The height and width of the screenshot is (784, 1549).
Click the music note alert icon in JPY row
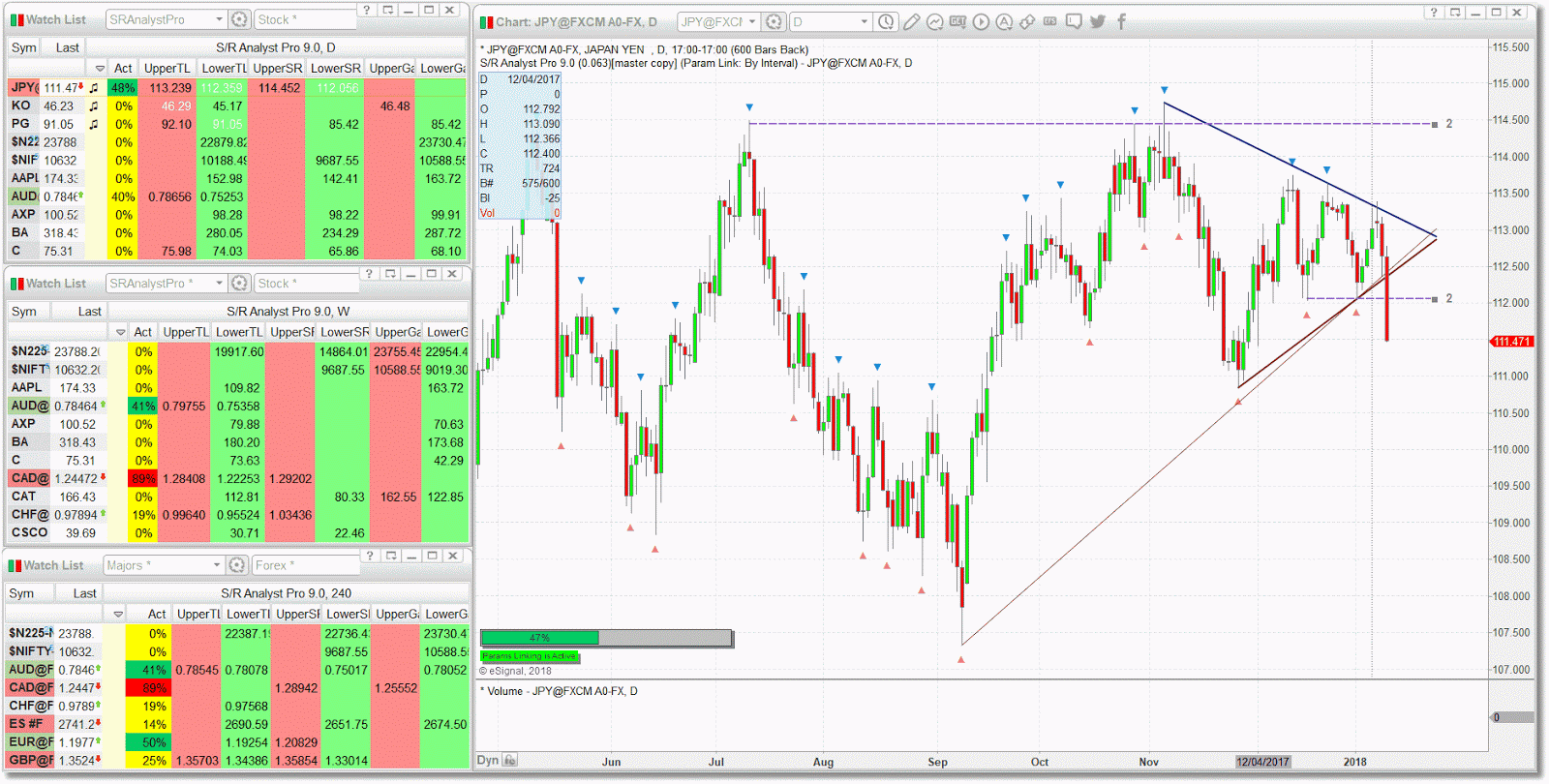pyautogui.click(x=94, y=88)
